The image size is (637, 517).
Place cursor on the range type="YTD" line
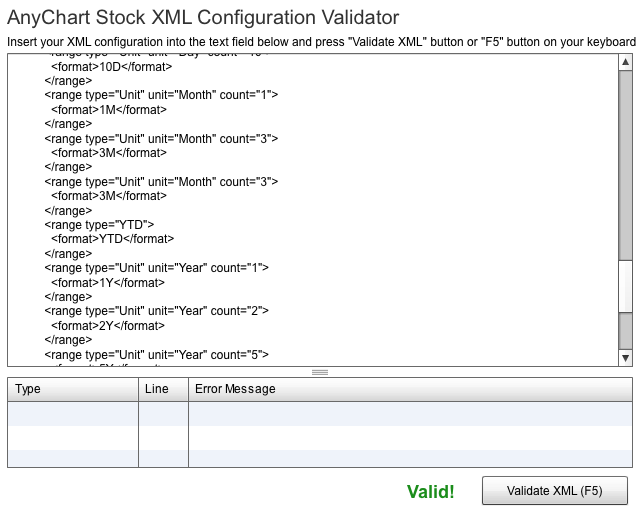(99, 225)
